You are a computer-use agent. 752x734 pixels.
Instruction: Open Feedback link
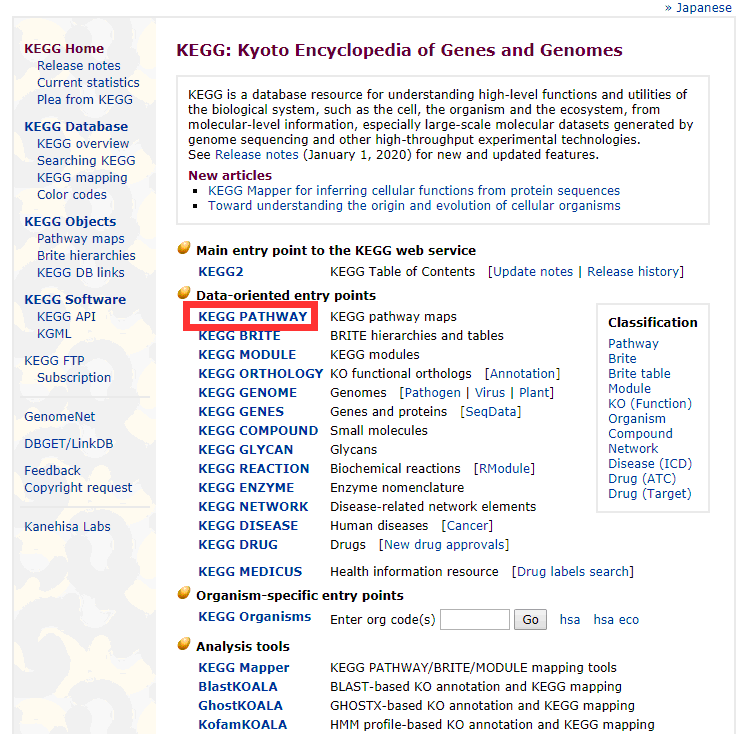coord(53,471)
